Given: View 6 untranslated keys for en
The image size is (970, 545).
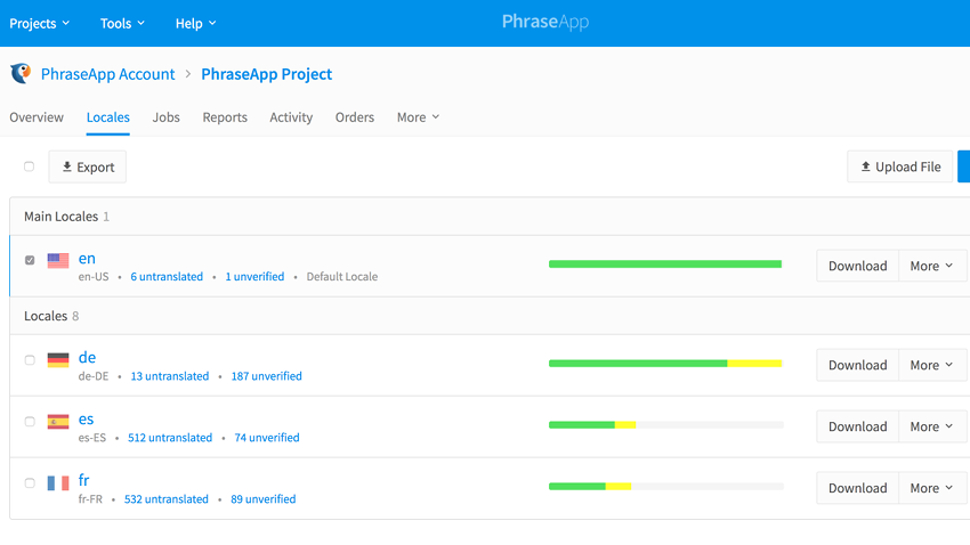Looking at the screenshot, I should pos(166,277).
